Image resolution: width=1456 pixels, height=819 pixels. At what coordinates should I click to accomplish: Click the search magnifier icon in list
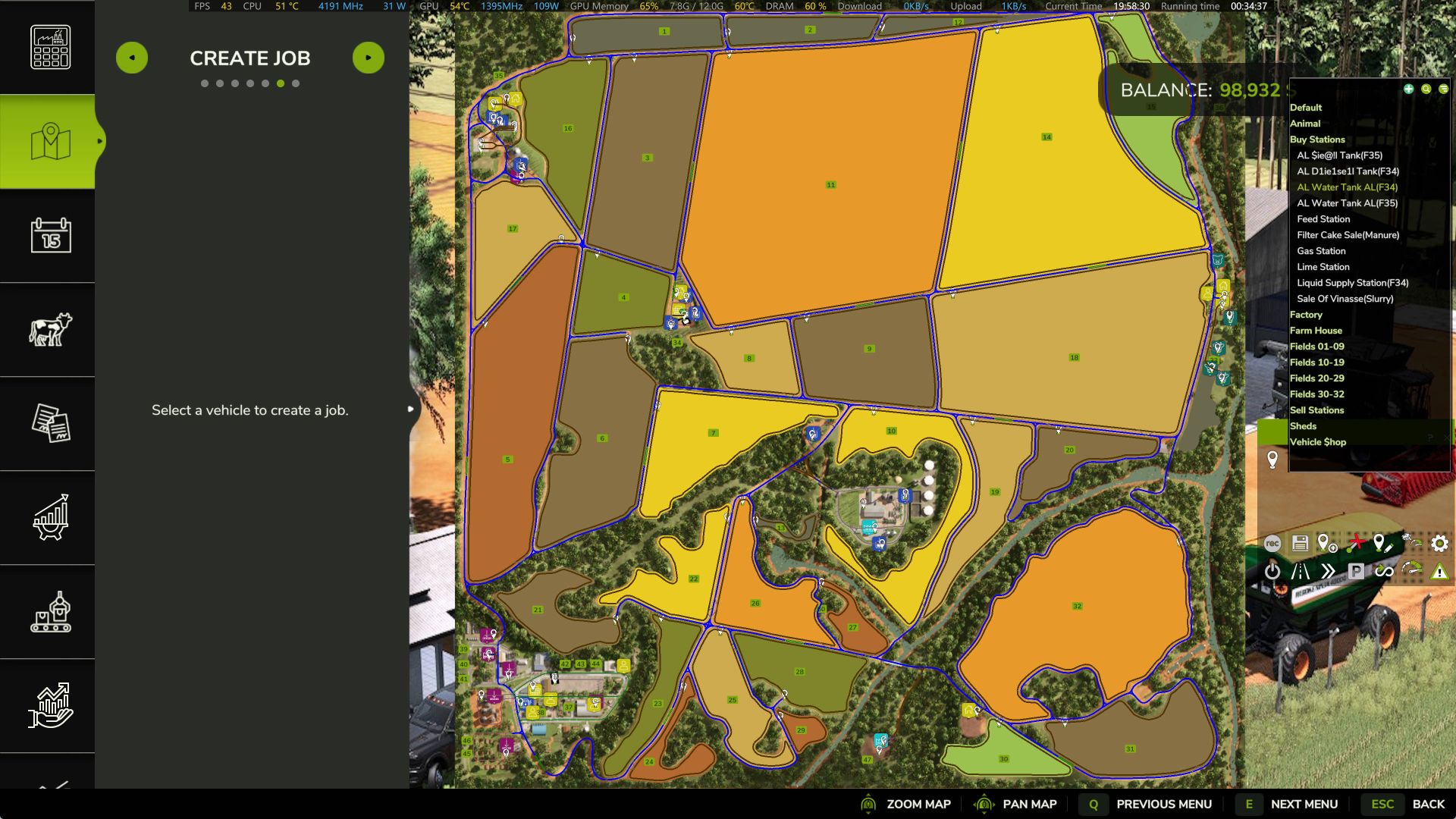tap(1426, 89)
